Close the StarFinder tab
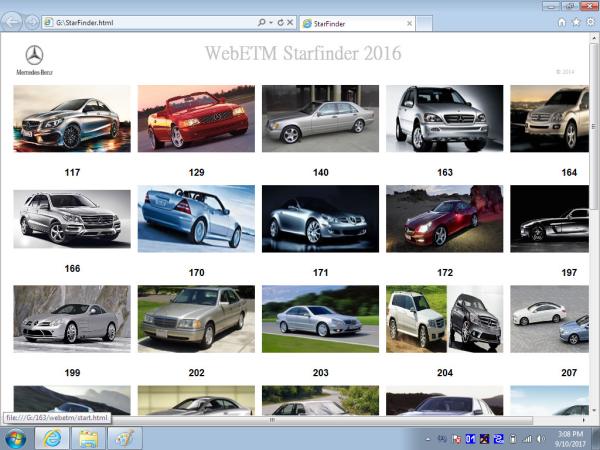 [409, 23]
